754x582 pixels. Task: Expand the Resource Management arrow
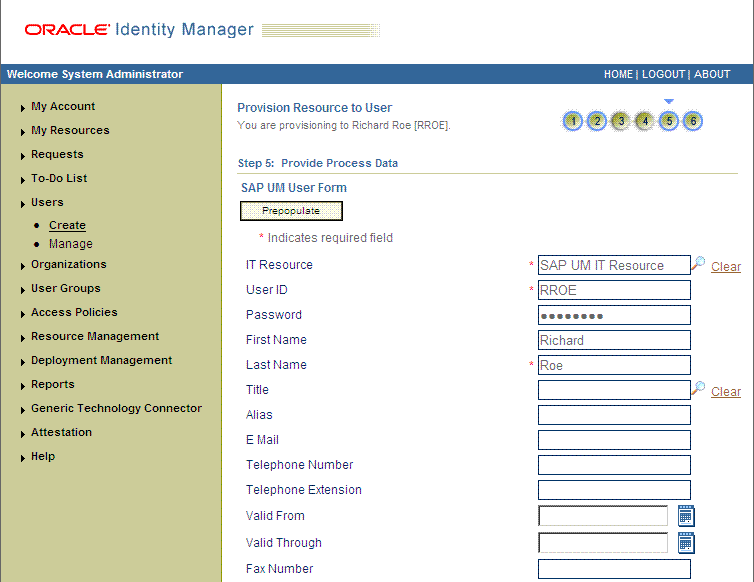tap(23, 339)
